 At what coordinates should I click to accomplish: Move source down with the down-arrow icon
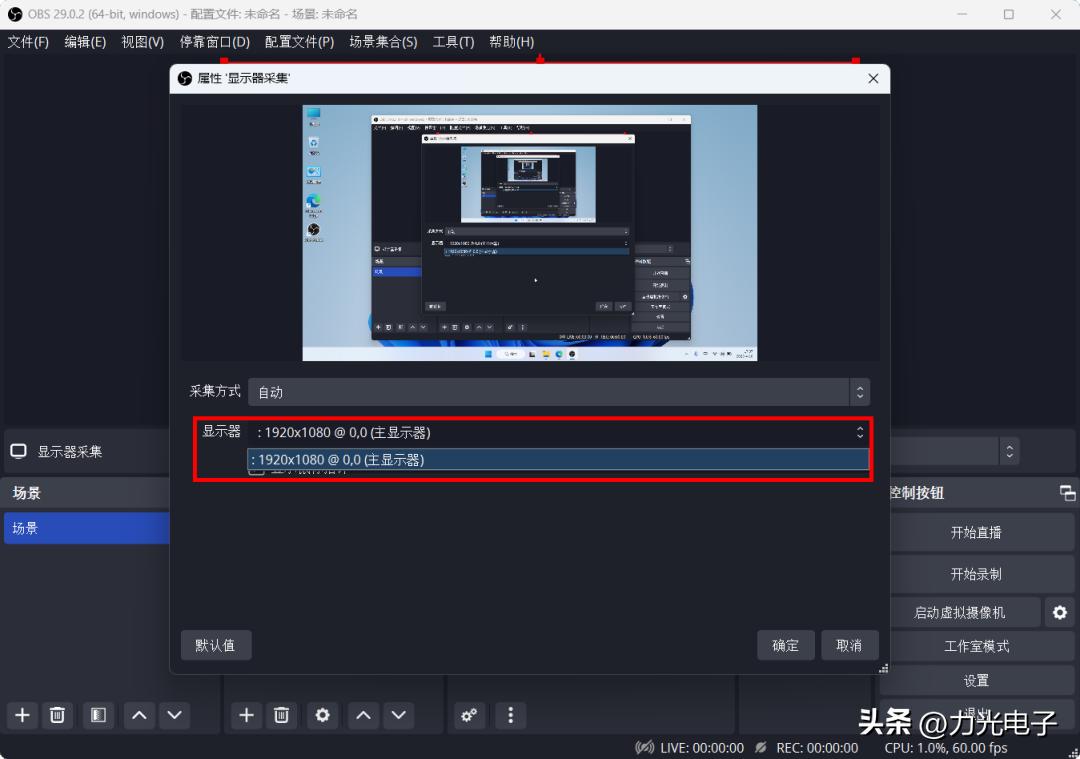[398, 715]
